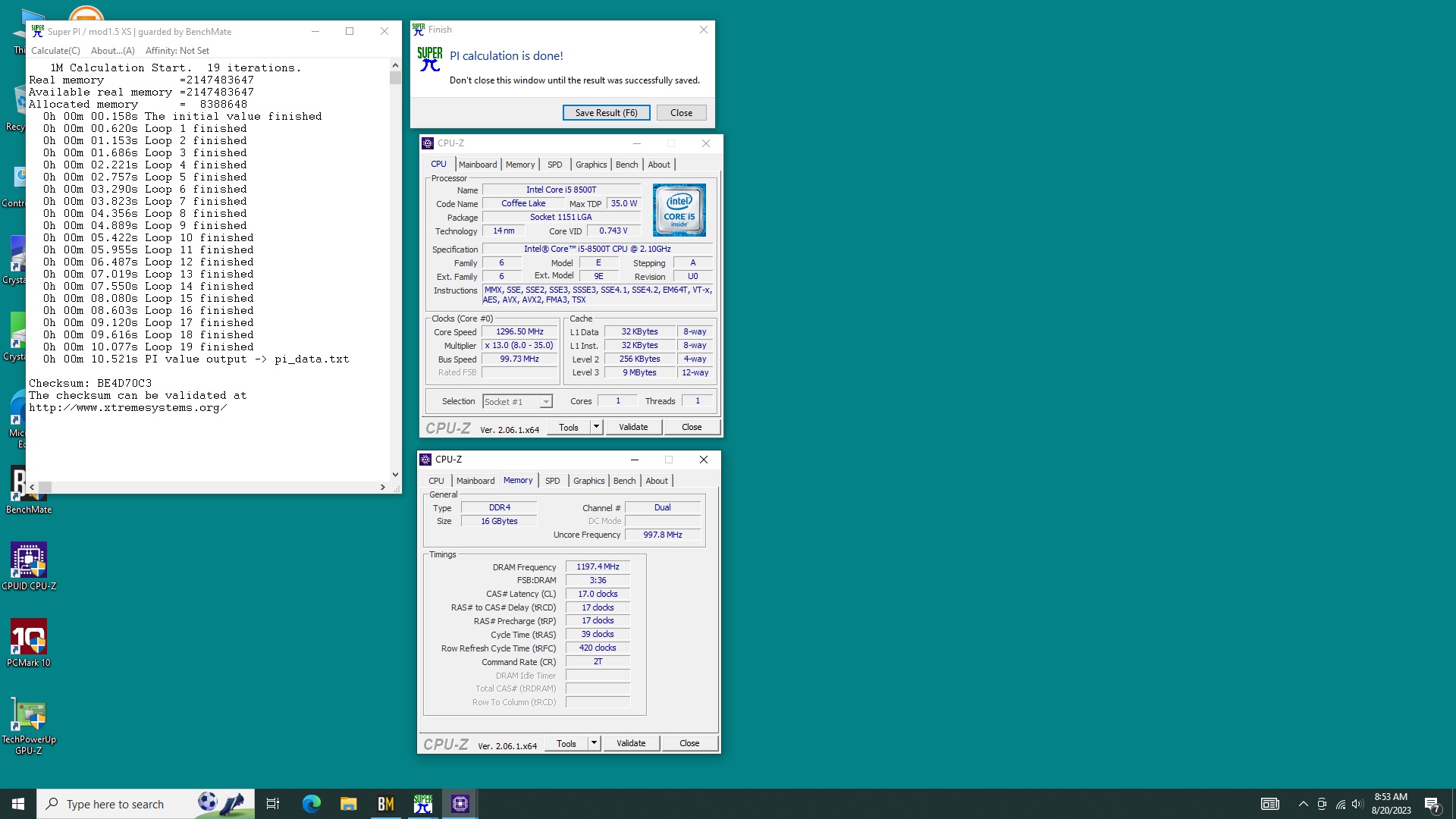Click Super PI window title icon

[37, 31]
